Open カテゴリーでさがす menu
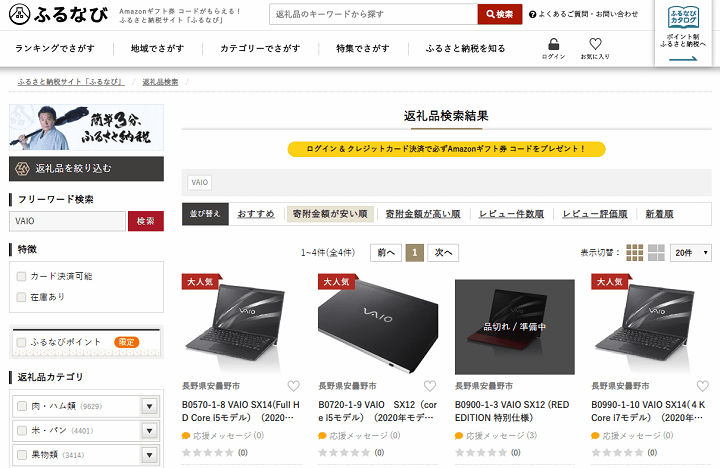 tap(260, 48)
